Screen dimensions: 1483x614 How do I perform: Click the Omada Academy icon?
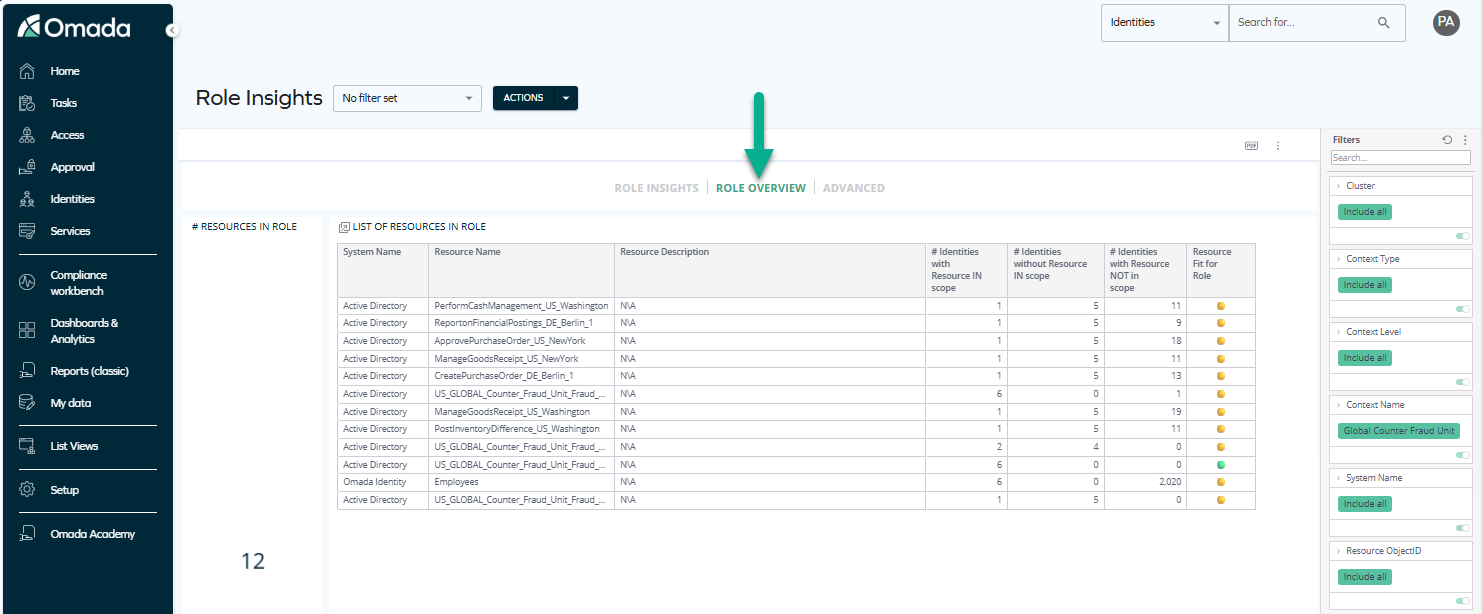click(x=28, y=534)
